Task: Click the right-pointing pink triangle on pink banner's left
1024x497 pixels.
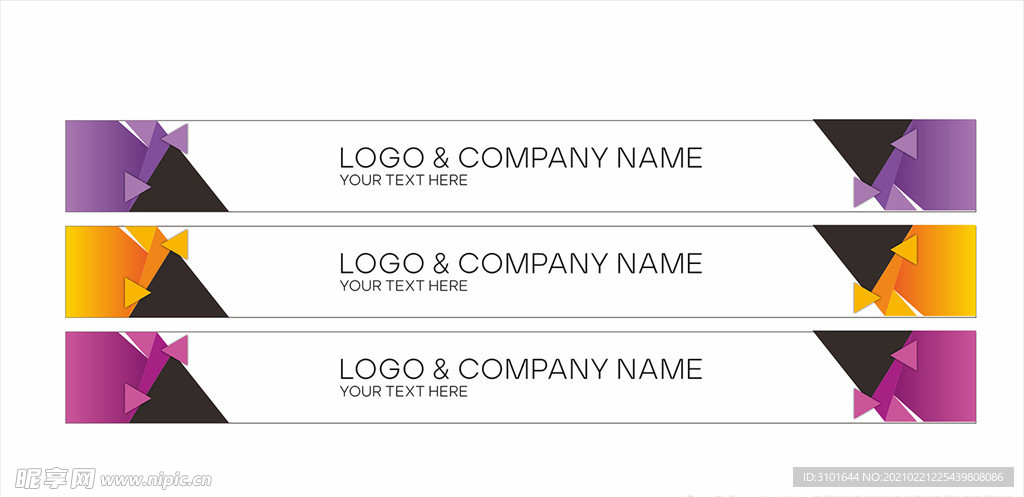Action: [x=135, y=398]
